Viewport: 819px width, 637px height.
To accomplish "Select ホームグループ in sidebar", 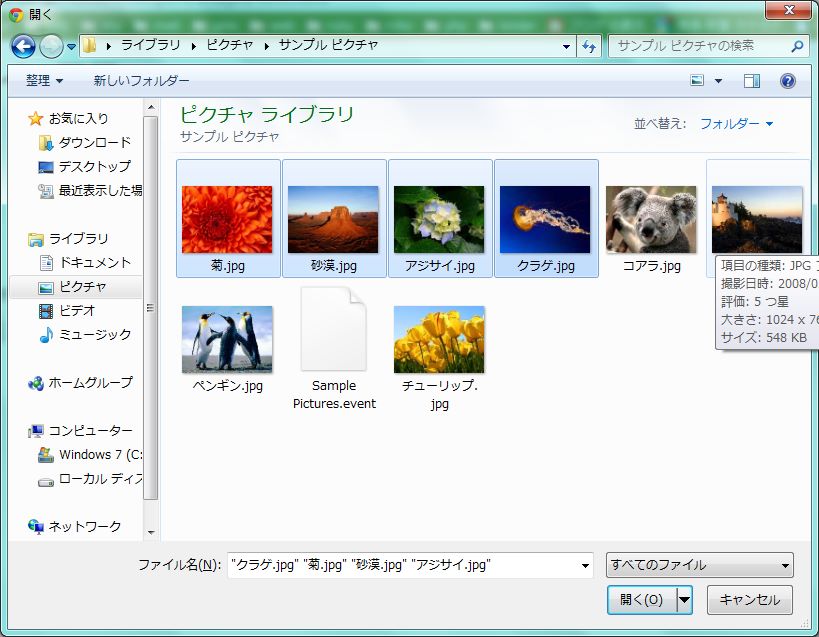I will [x=80, y=383].
